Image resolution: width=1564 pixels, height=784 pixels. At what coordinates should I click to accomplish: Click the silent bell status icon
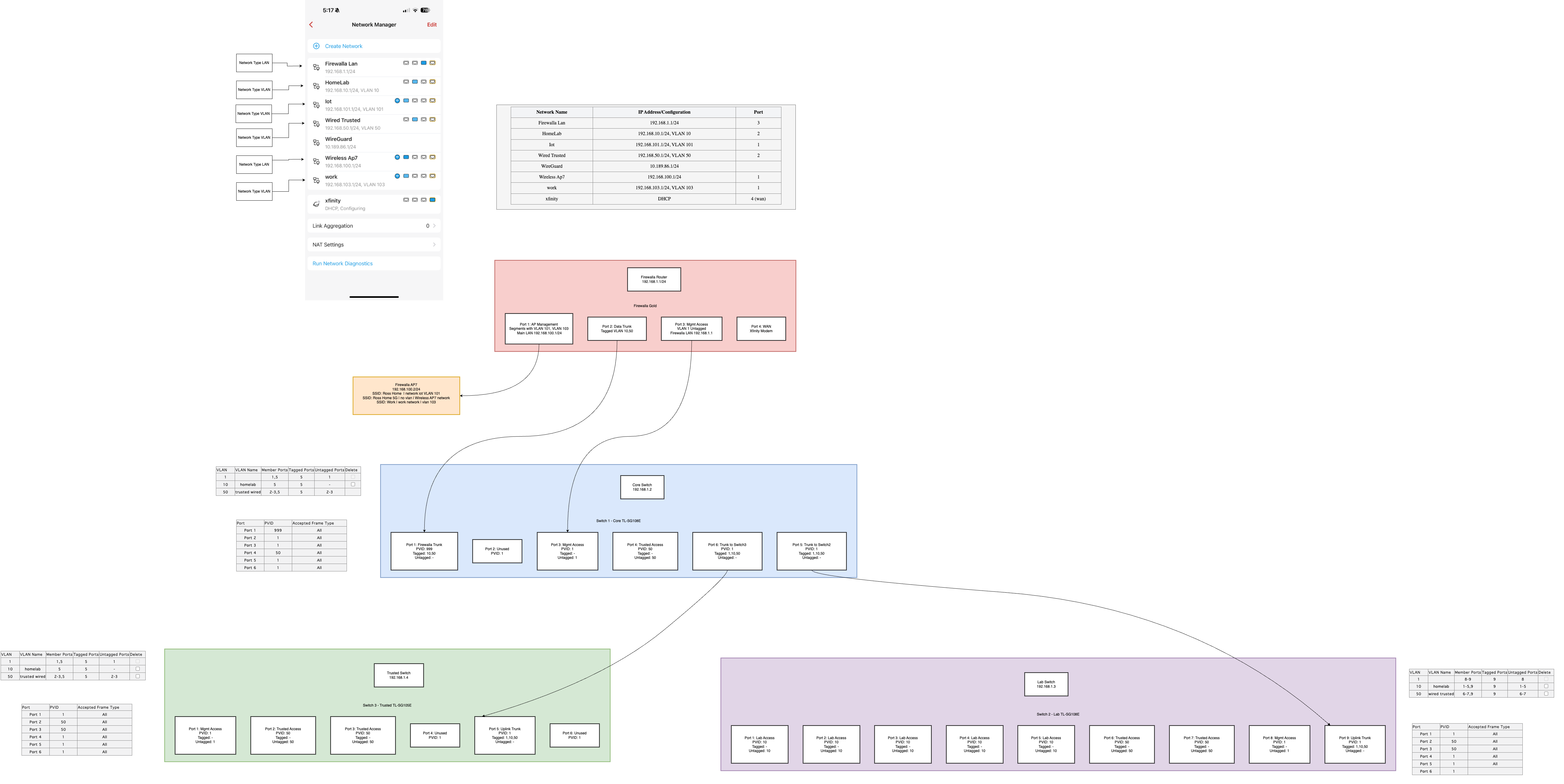click(338, 10)
